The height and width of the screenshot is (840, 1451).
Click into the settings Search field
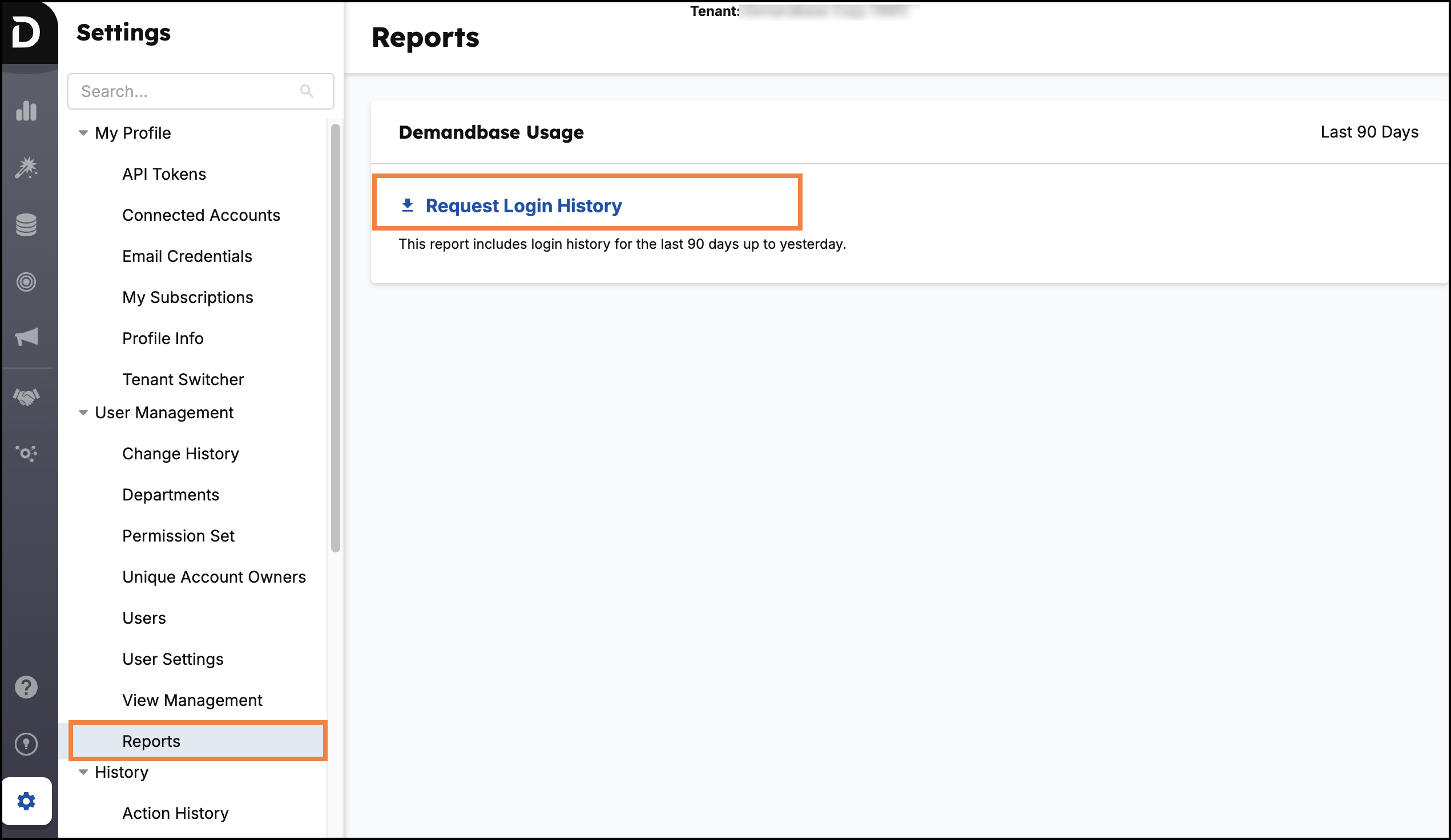coord(200,91)
